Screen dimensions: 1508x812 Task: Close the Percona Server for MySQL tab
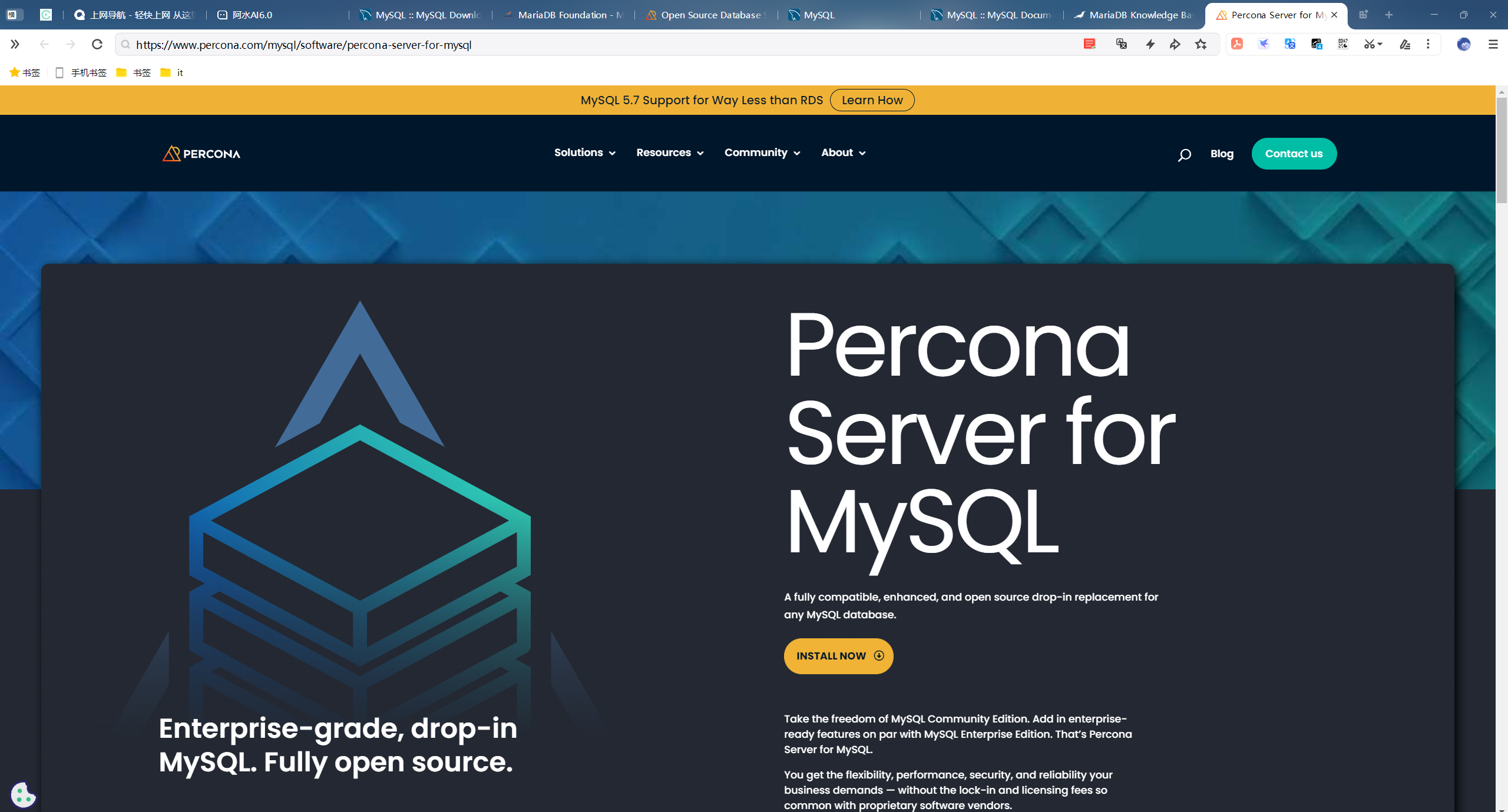1334,15
